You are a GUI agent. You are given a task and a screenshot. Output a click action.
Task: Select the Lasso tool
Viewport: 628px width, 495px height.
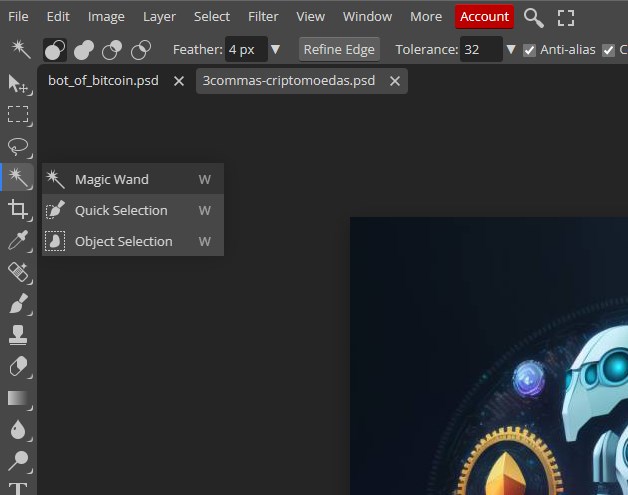pos(18,147)
